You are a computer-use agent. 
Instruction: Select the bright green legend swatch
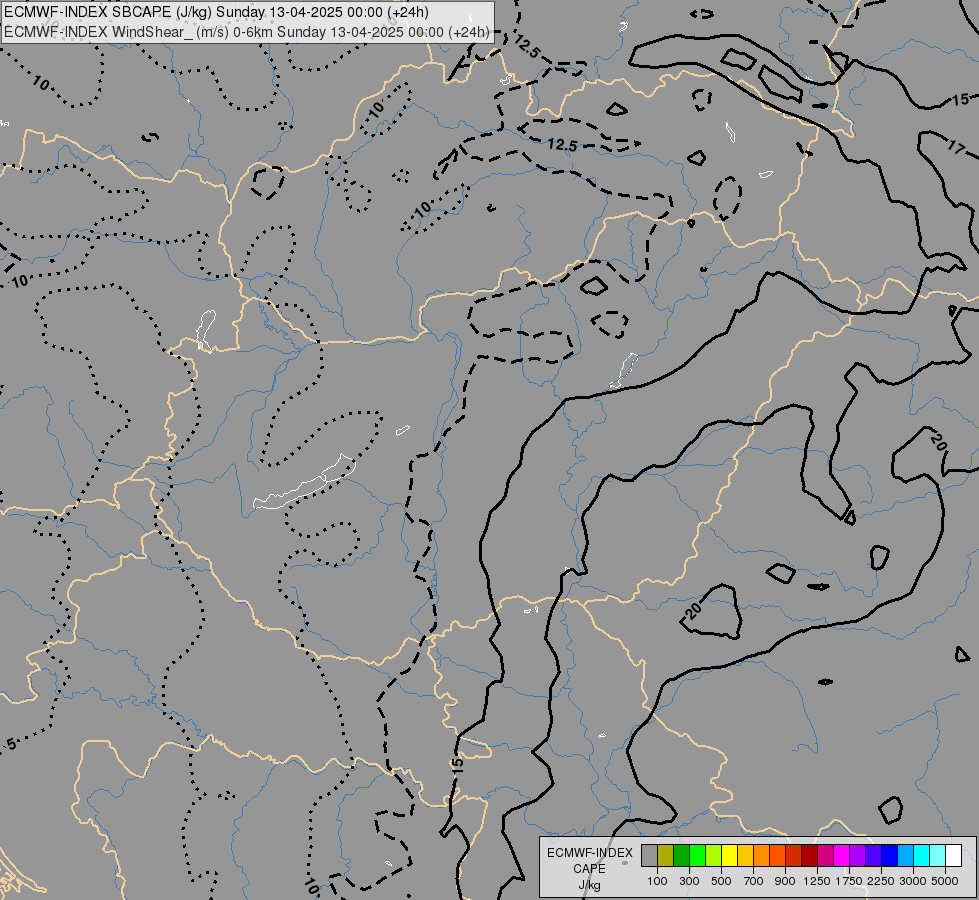697,856
